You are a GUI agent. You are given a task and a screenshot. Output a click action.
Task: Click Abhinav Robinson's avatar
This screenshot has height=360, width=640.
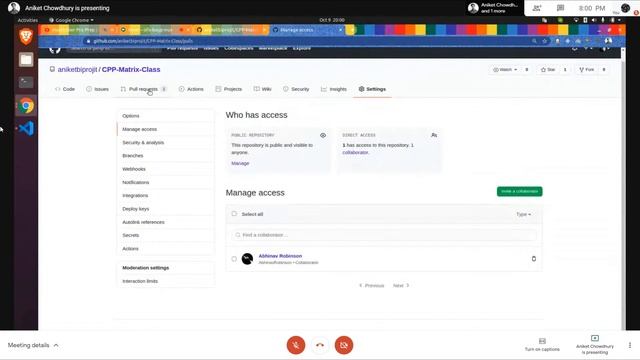click(x=247, y=259)
